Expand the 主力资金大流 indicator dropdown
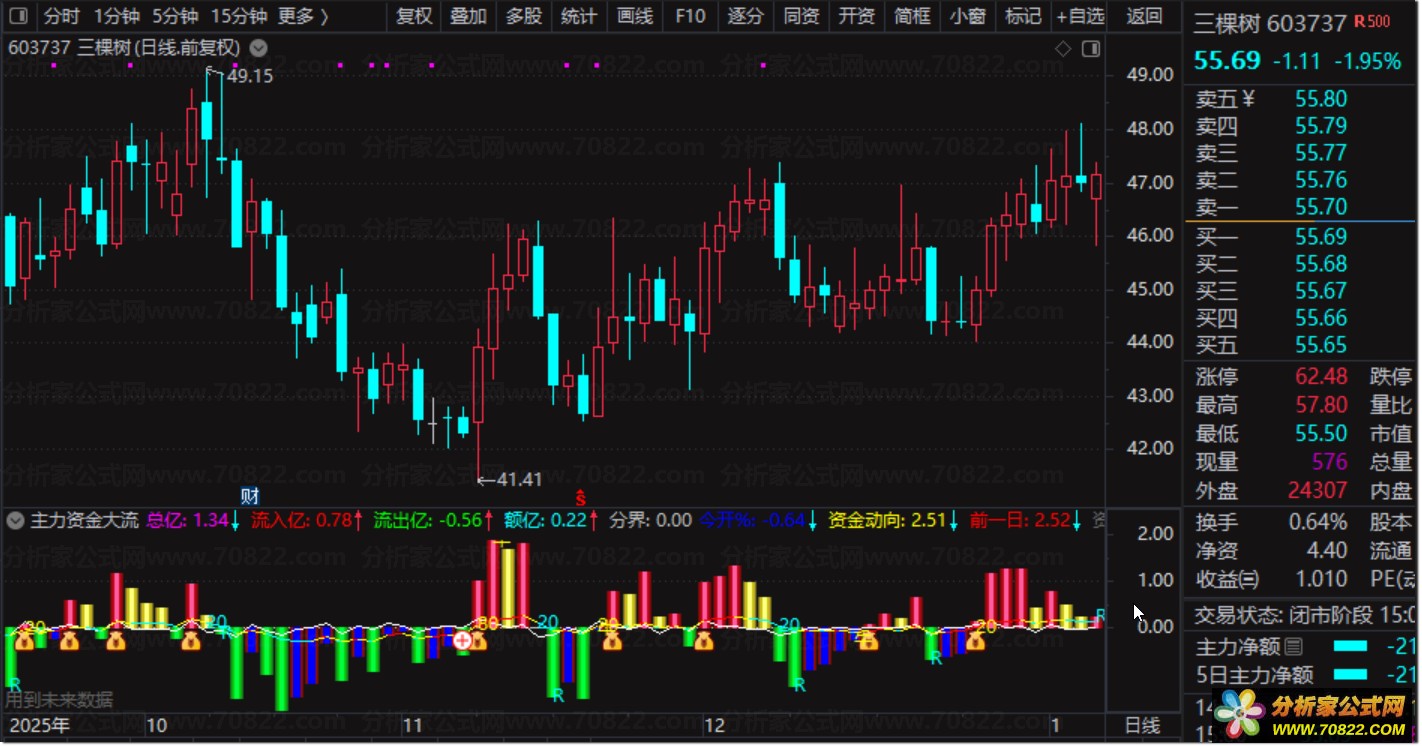1422x746 pixels. click(x=16, y=520)
